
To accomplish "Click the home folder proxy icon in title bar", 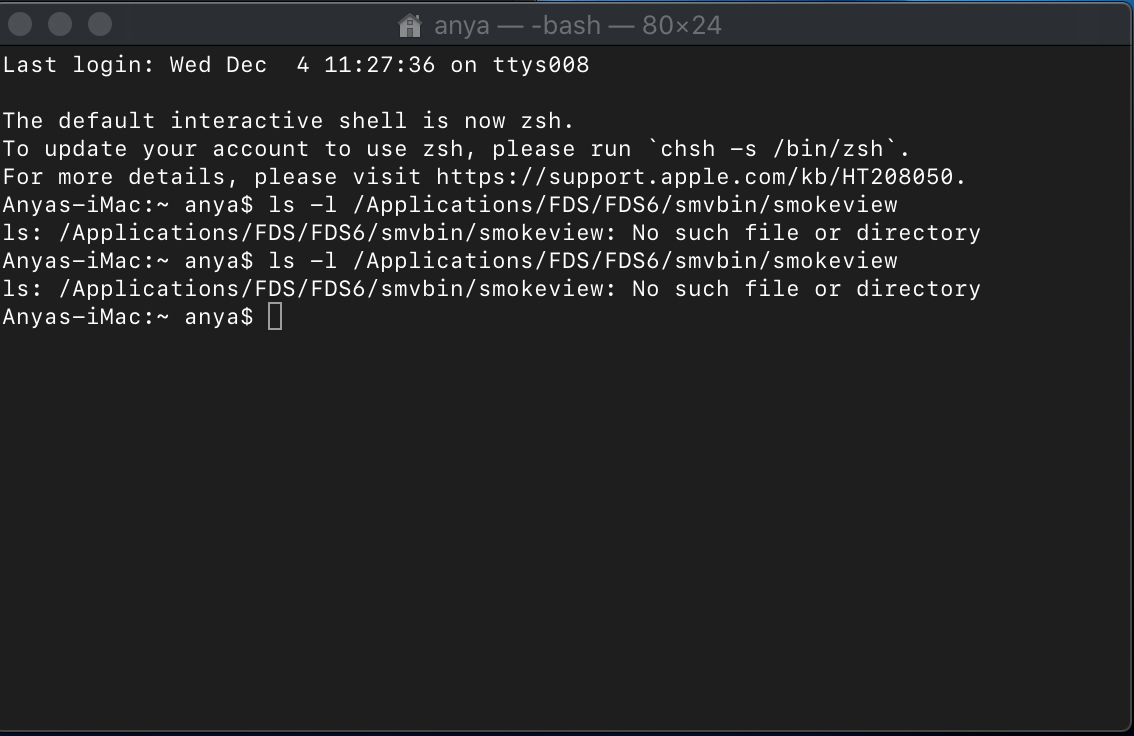I will coord(410,25).
